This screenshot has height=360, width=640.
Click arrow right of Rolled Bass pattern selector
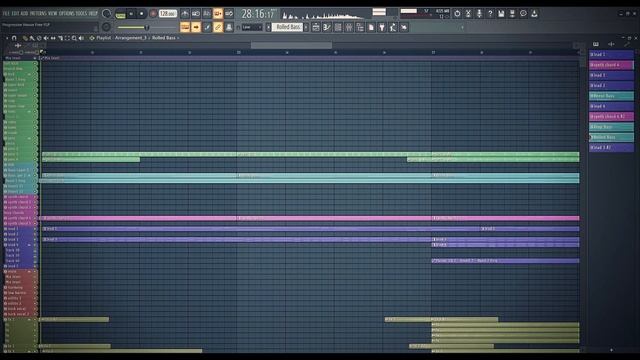tap(306, 27)
